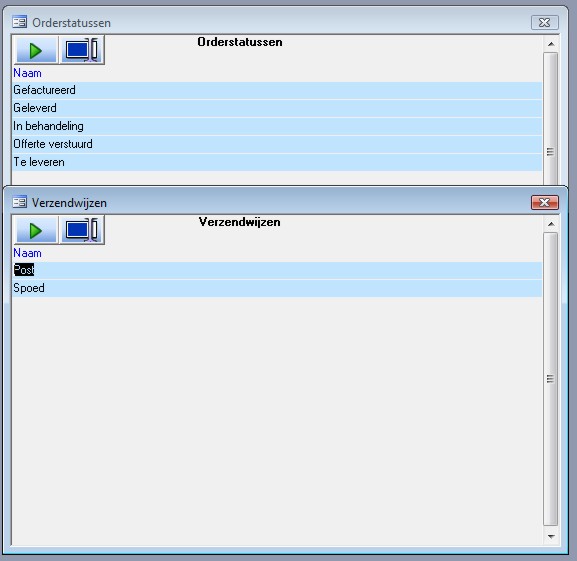Select the In behandeling row
The height and width of the screenshot is (561, 577).
coord(277,126)
